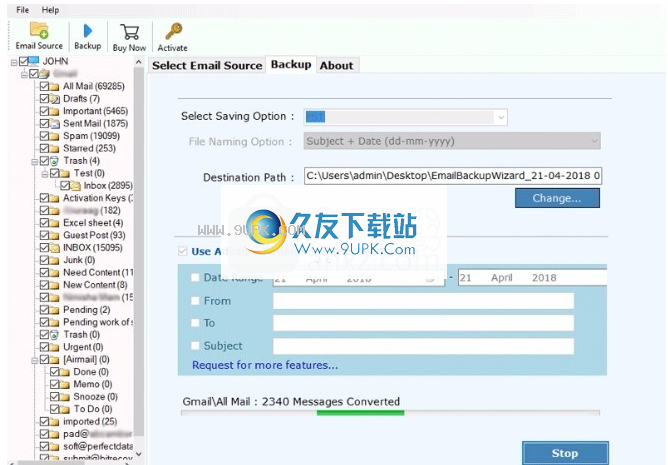Switch to the Backup tab

(291, 64)
